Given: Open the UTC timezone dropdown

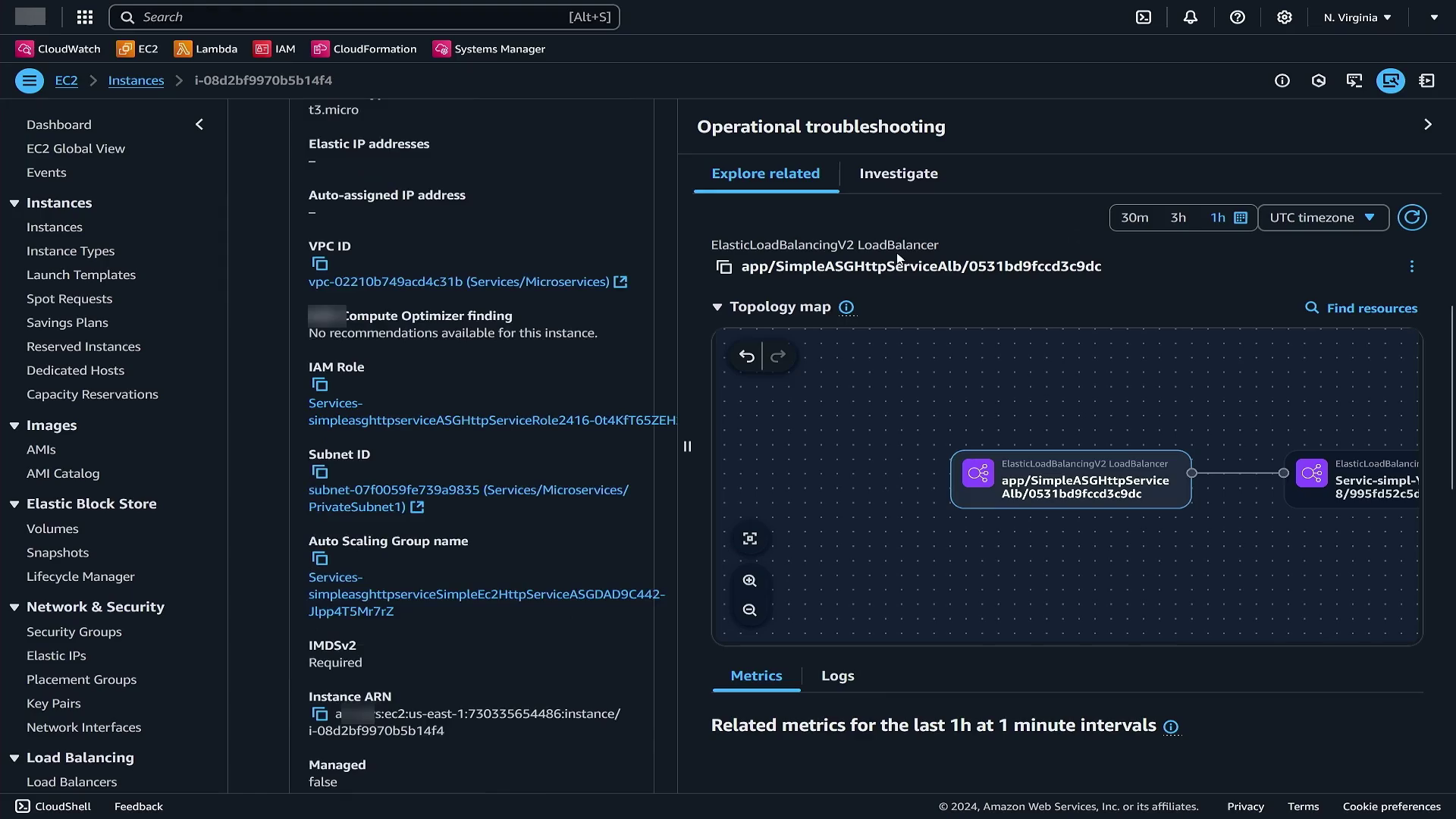Looking at the screenshot, I should pyautogui.click(x=1323, y=218).
